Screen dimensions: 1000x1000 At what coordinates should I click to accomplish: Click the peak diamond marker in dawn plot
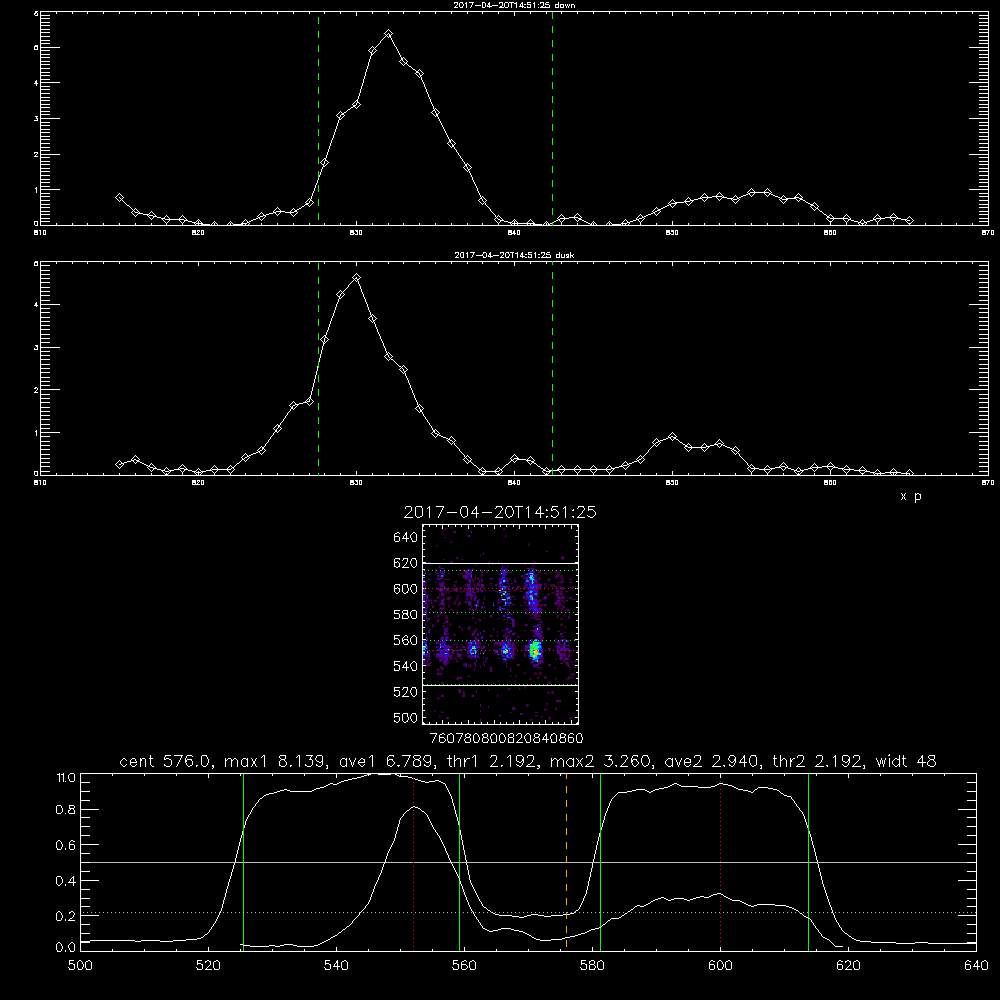388,33
